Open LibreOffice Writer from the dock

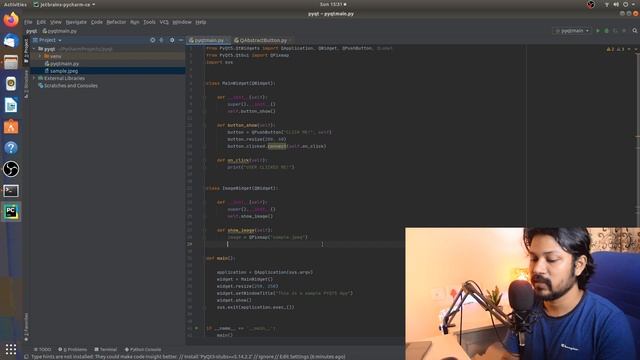pos(11,105)
